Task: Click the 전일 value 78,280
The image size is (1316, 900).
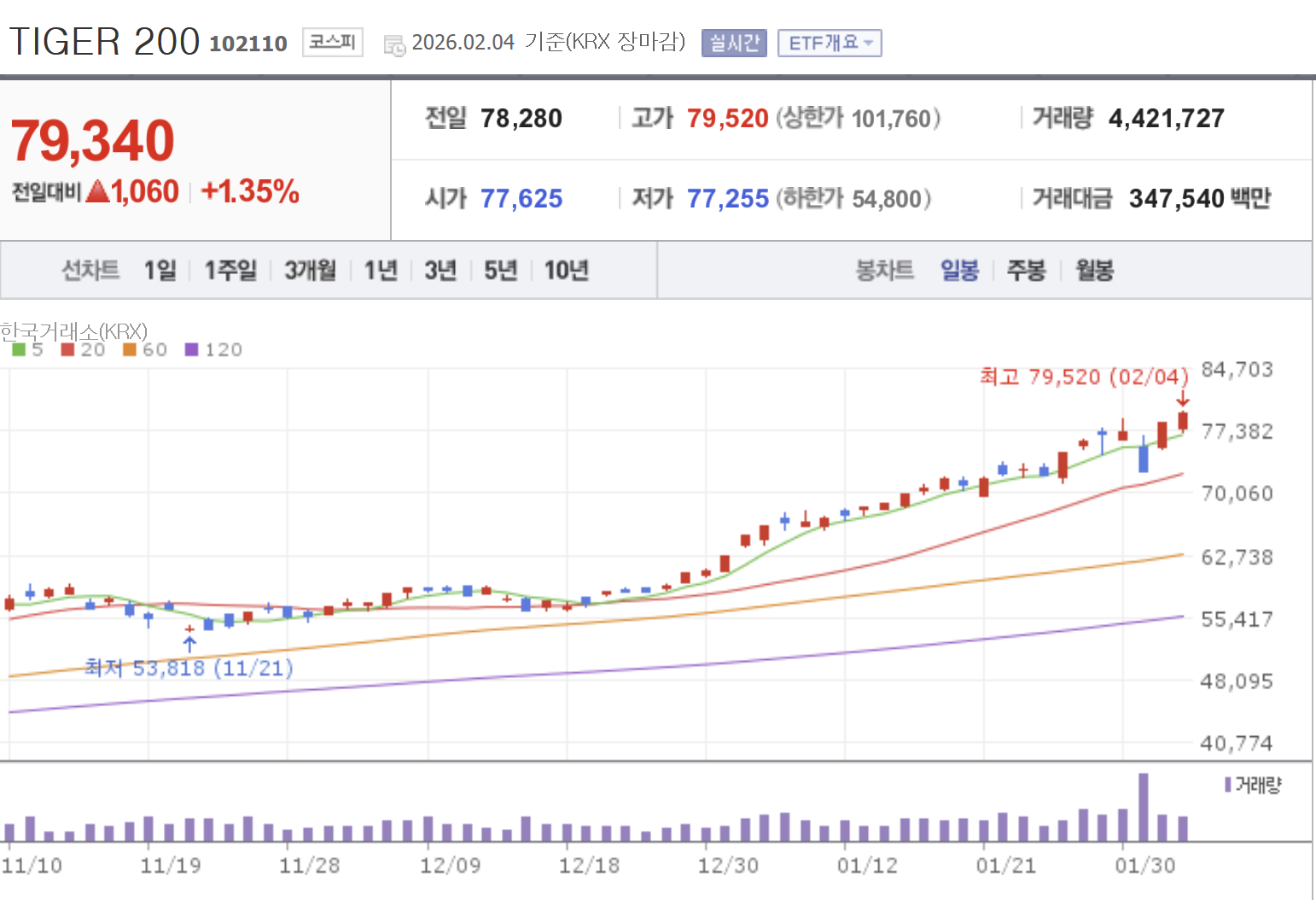Action: pos(521,119)
